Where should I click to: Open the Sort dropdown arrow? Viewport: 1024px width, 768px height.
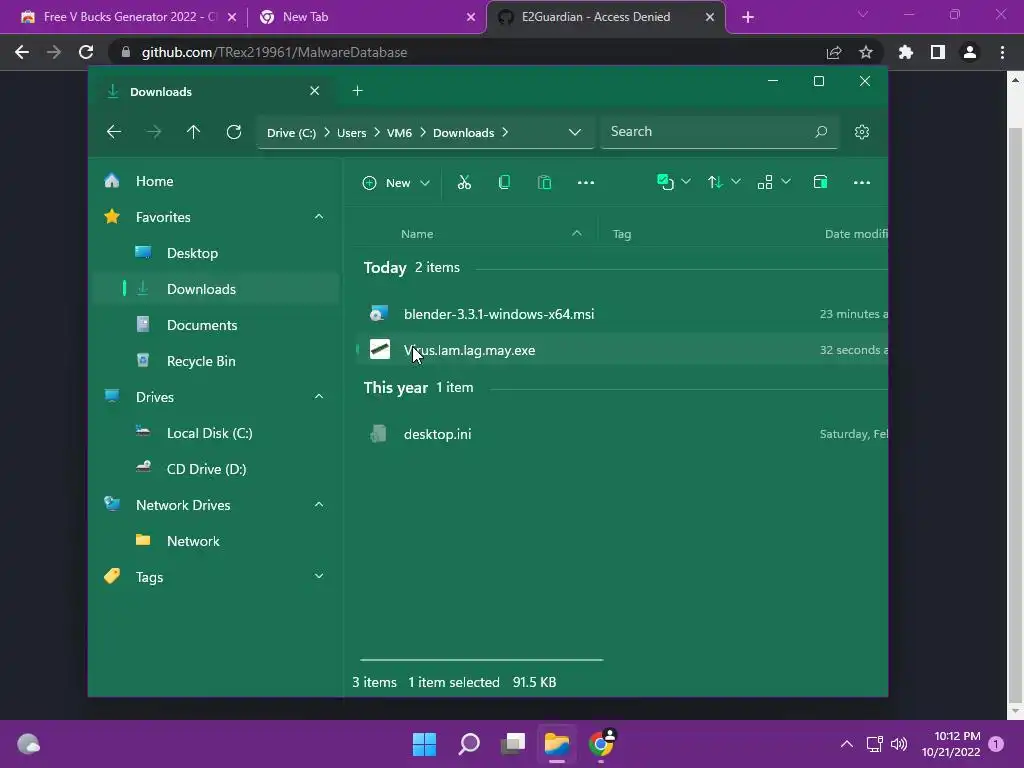[x=736, y=182]
